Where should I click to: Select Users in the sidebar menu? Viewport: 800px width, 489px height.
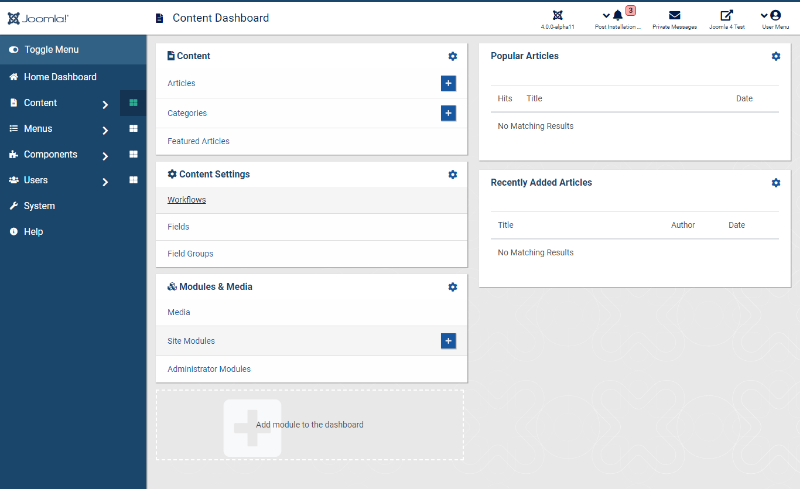[x=36, y=180]
